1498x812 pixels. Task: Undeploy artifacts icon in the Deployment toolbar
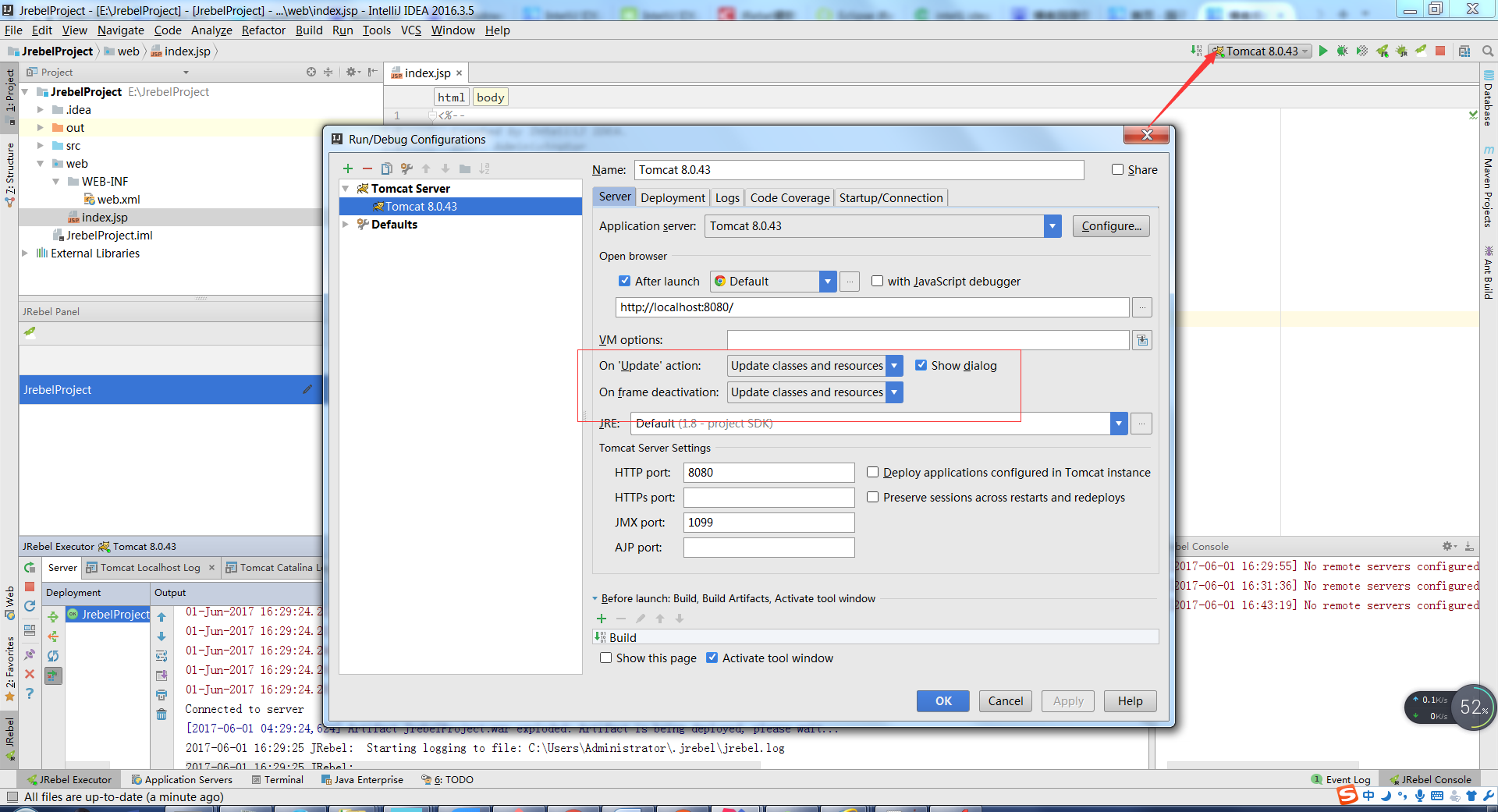(53, 636)
